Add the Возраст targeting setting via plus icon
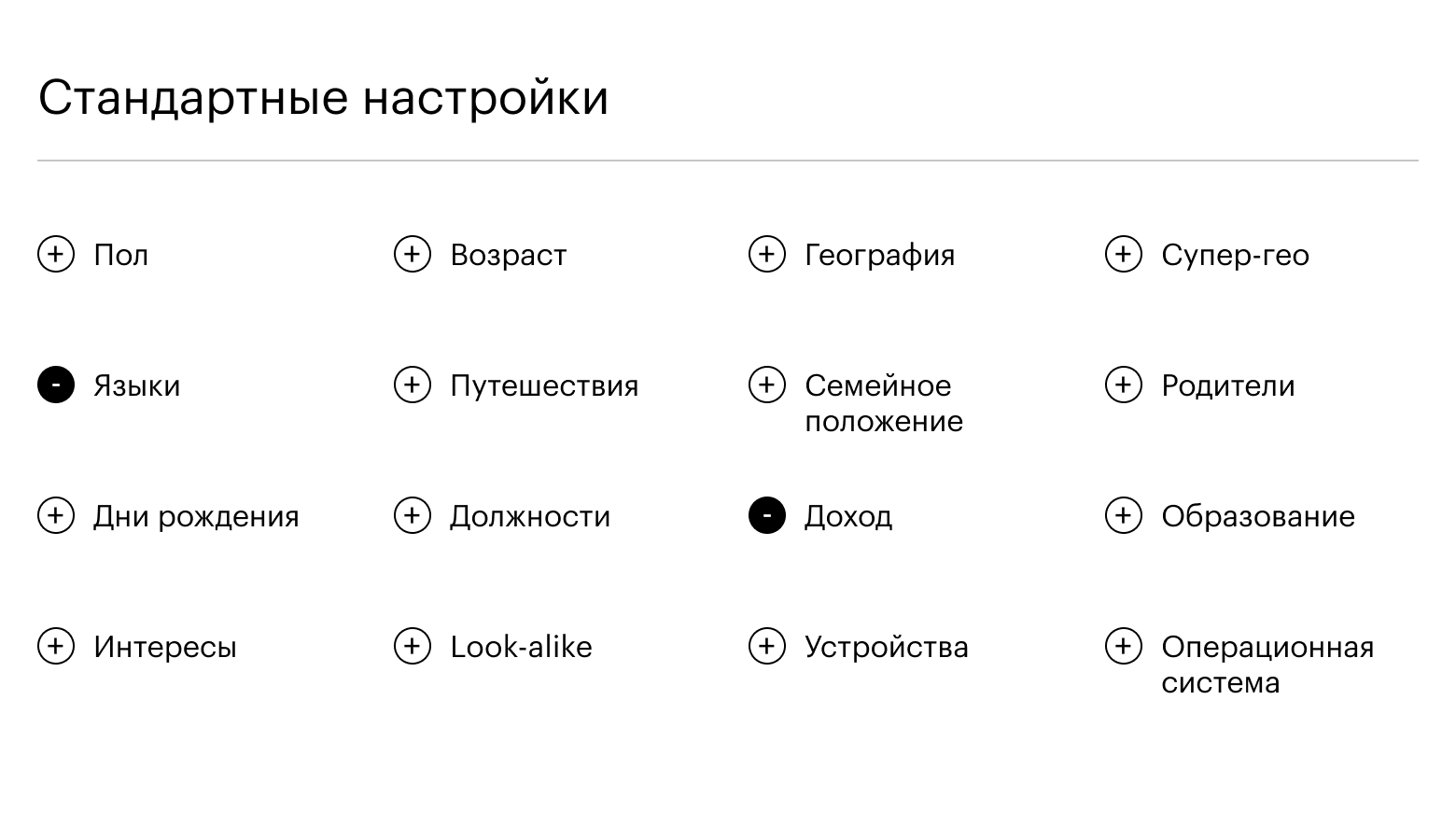Screen dimensions: 1456x840 pos(413,254)
